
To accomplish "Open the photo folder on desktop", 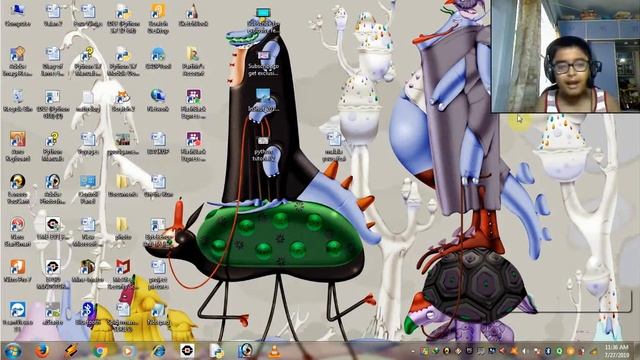I will (x=123, y=229).
